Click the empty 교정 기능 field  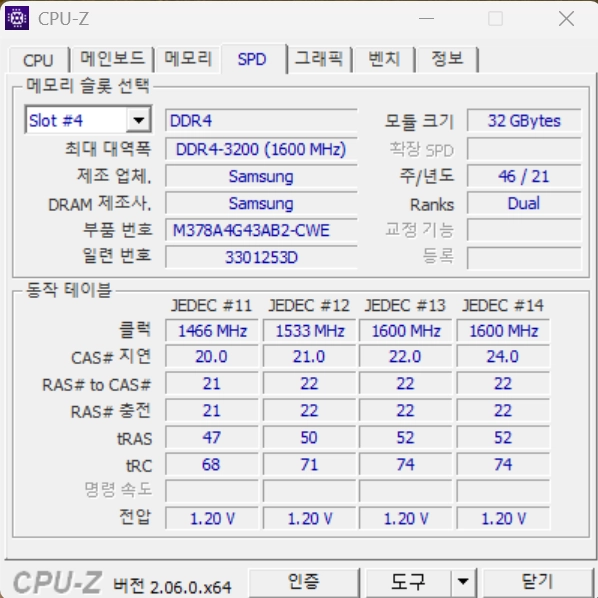click(524, 230)
